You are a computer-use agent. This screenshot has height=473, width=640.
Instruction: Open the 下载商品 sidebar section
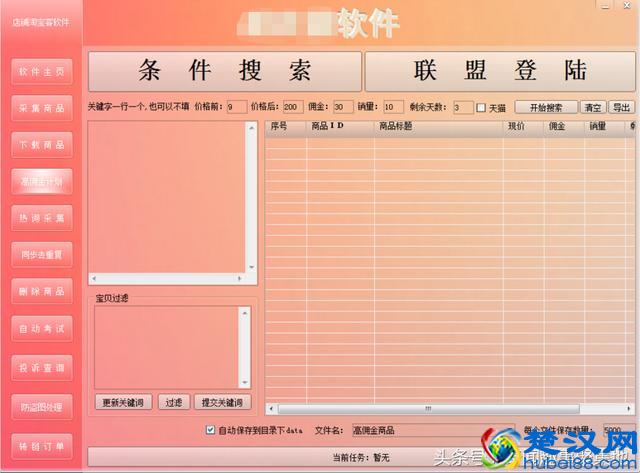pyautogui.click(x=42, y=144)
